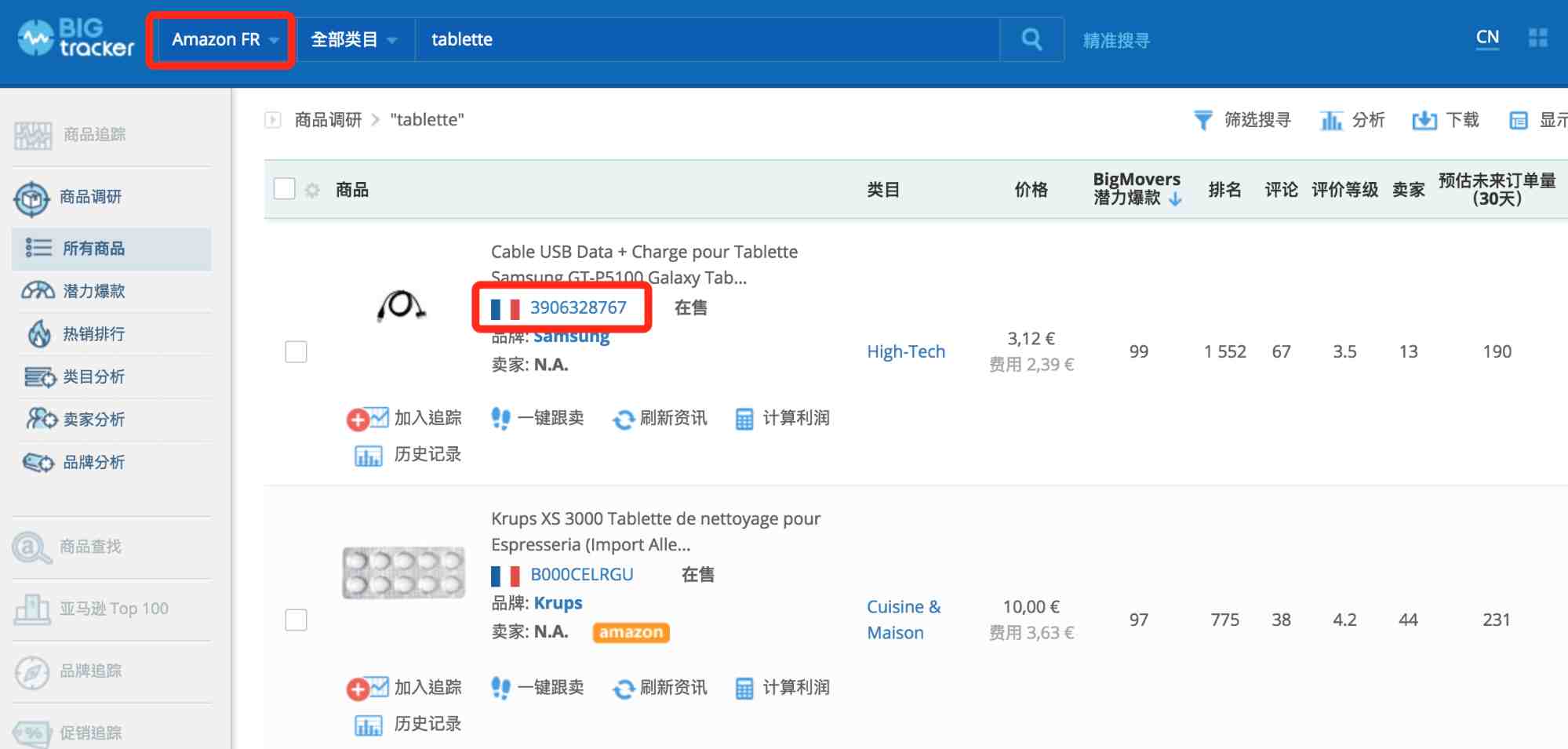Click the 商品调研 breadcrumb

328,120
